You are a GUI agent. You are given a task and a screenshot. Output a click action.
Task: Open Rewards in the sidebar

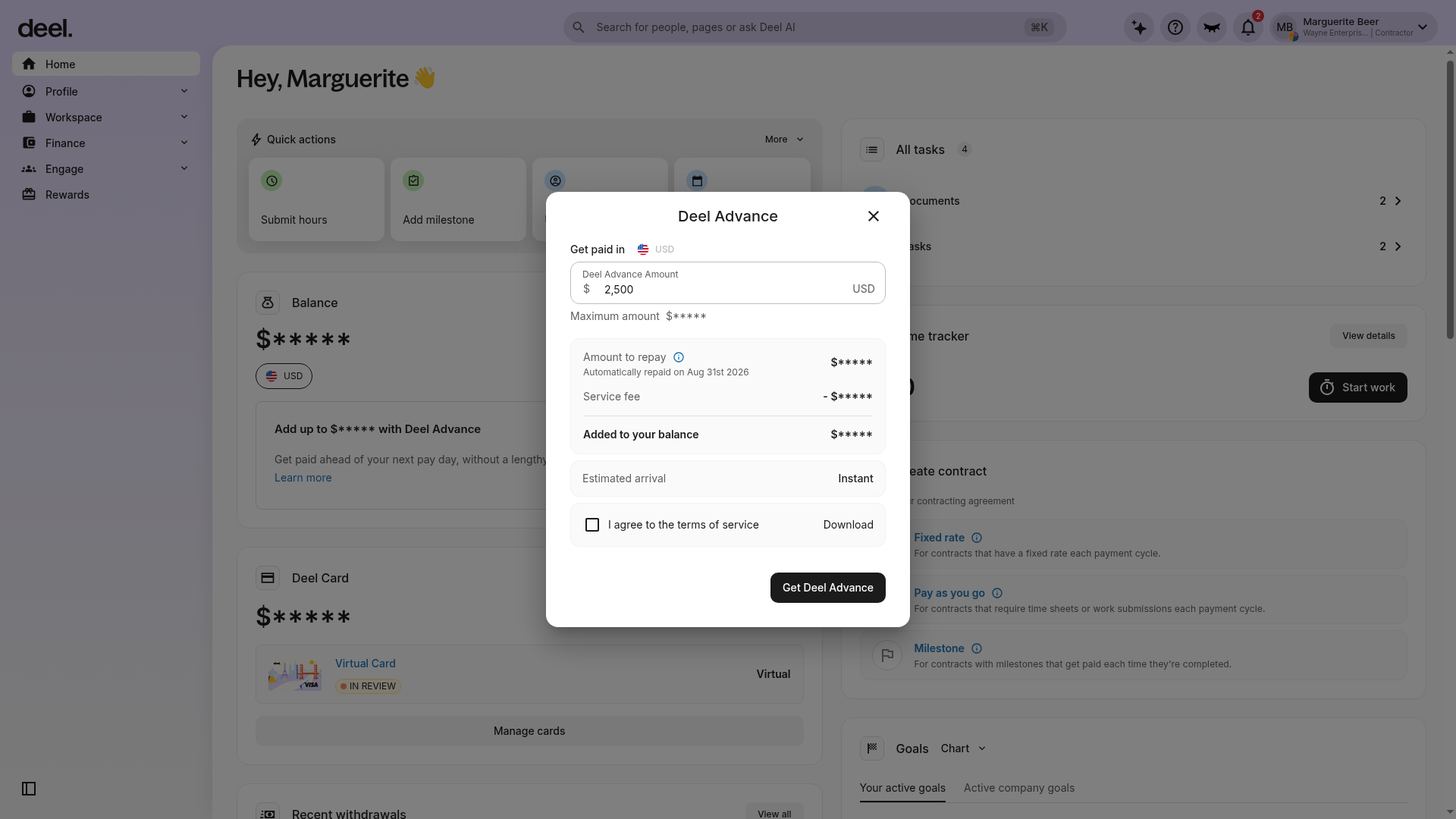coord(106,195)
